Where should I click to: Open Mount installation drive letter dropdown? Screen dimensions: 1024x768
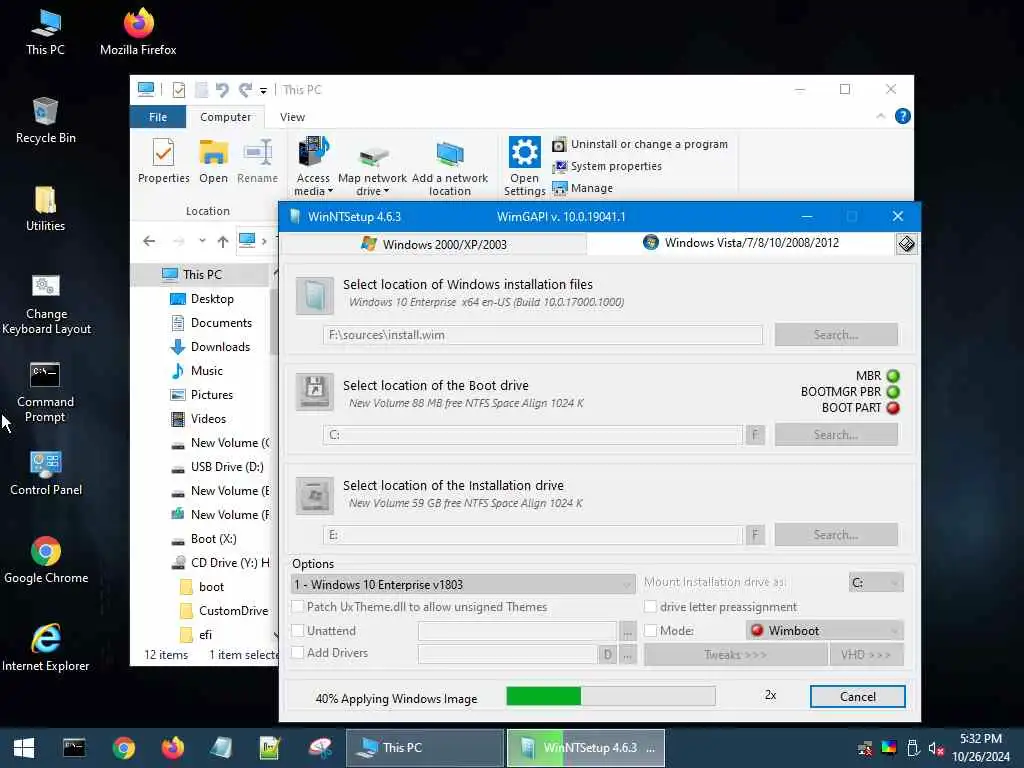(x=876, y=582)
